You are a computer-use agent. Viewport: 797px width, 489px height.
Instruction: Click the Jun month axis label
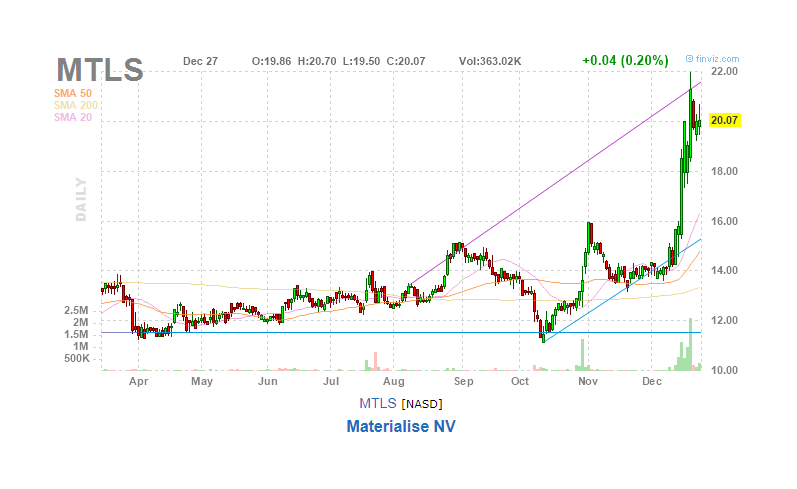click(x=268, y=381)
